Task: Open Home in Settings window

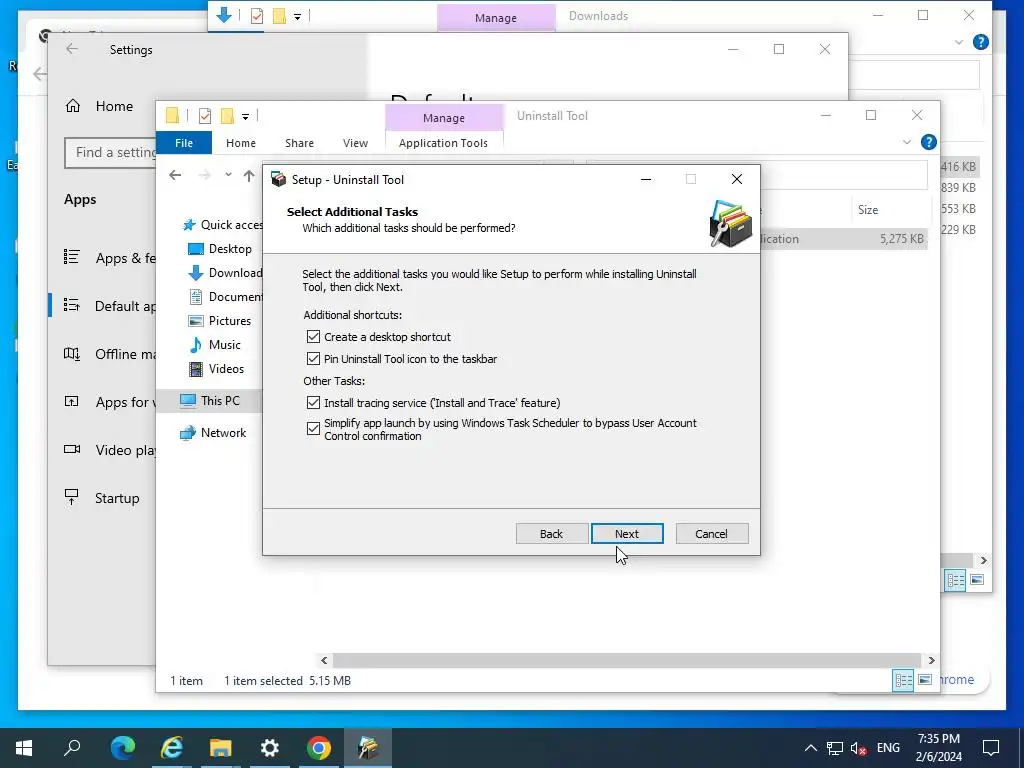Action: (100, 106)
